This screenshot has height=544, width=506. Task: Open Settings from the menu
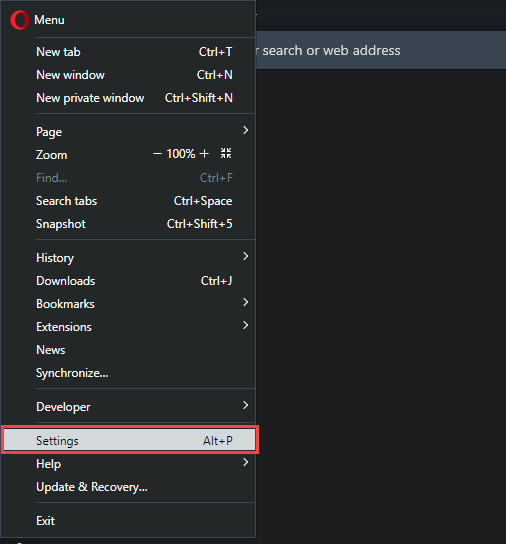(x=130, y=440)
